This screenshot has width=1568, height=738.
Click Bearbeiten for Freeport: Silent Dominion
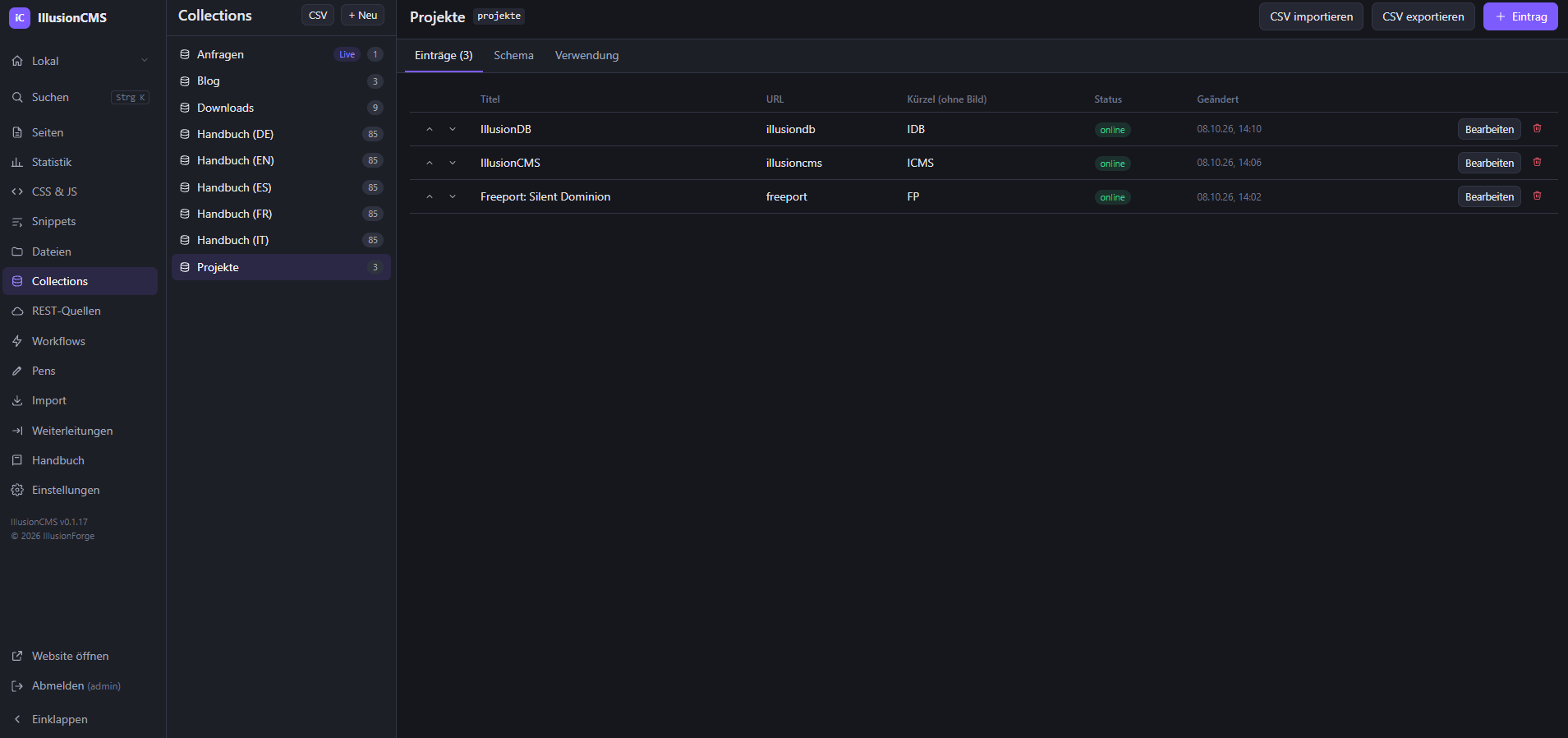pyautogui.click(x=1489, y=196)
